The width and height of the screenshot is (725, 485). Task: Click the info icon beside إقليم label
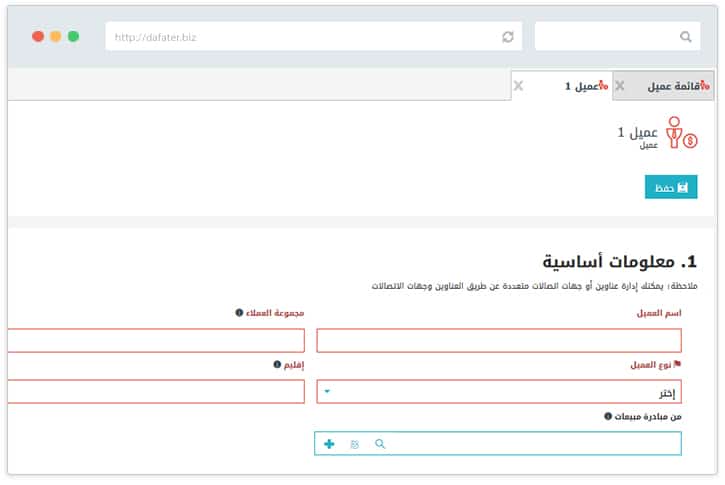(277, 365)
